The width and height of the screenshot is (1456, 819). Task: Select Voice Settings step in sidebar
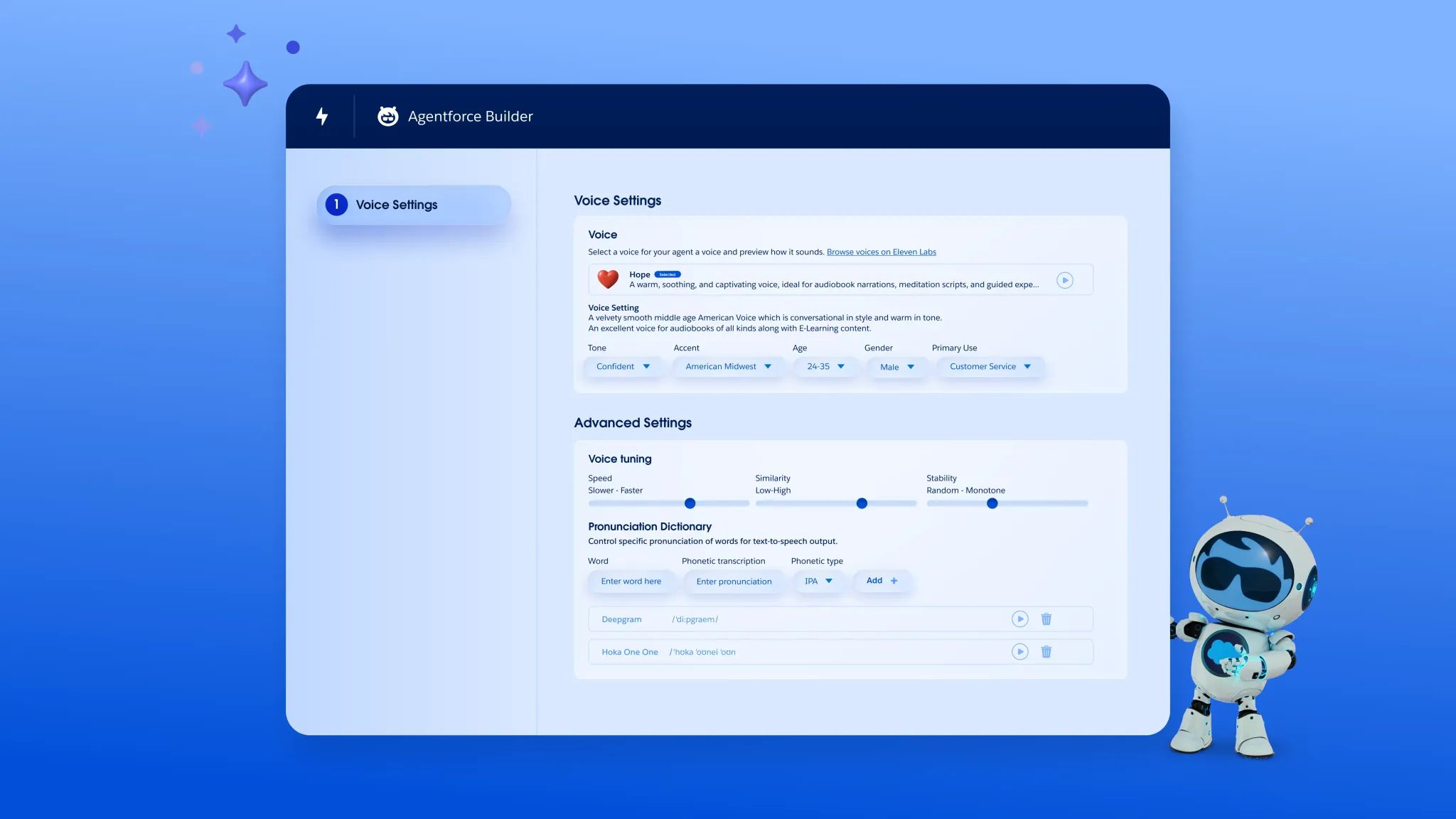pyautogui.click(x=413, y=205)
